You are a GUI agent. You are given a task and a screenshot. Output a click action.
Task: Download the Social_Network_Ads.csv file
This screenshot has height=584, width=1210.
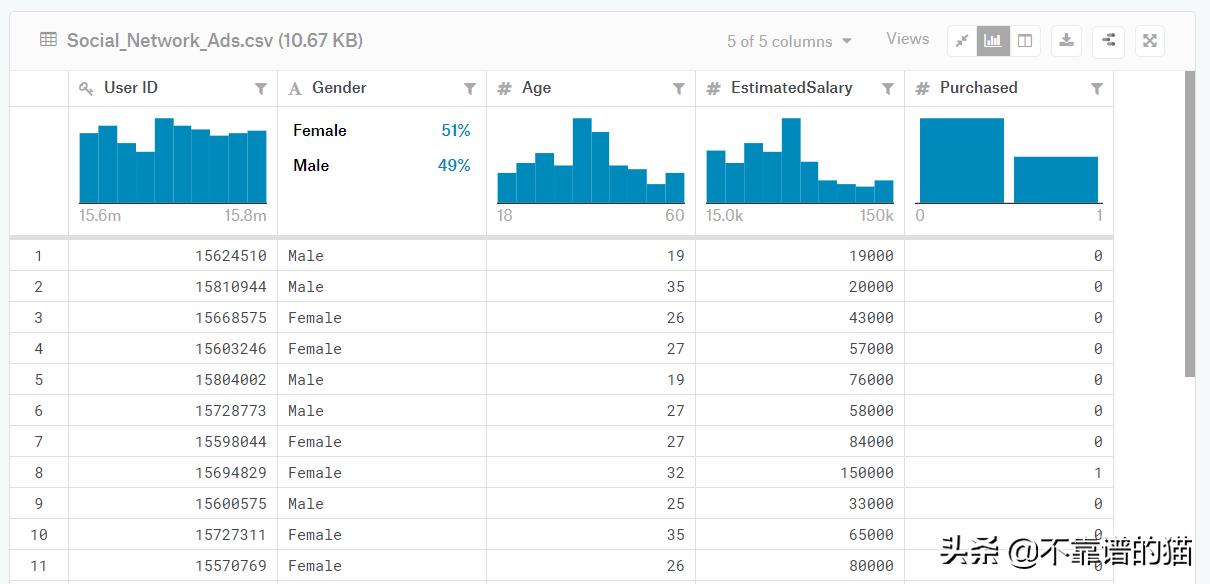click(1067, 41)
